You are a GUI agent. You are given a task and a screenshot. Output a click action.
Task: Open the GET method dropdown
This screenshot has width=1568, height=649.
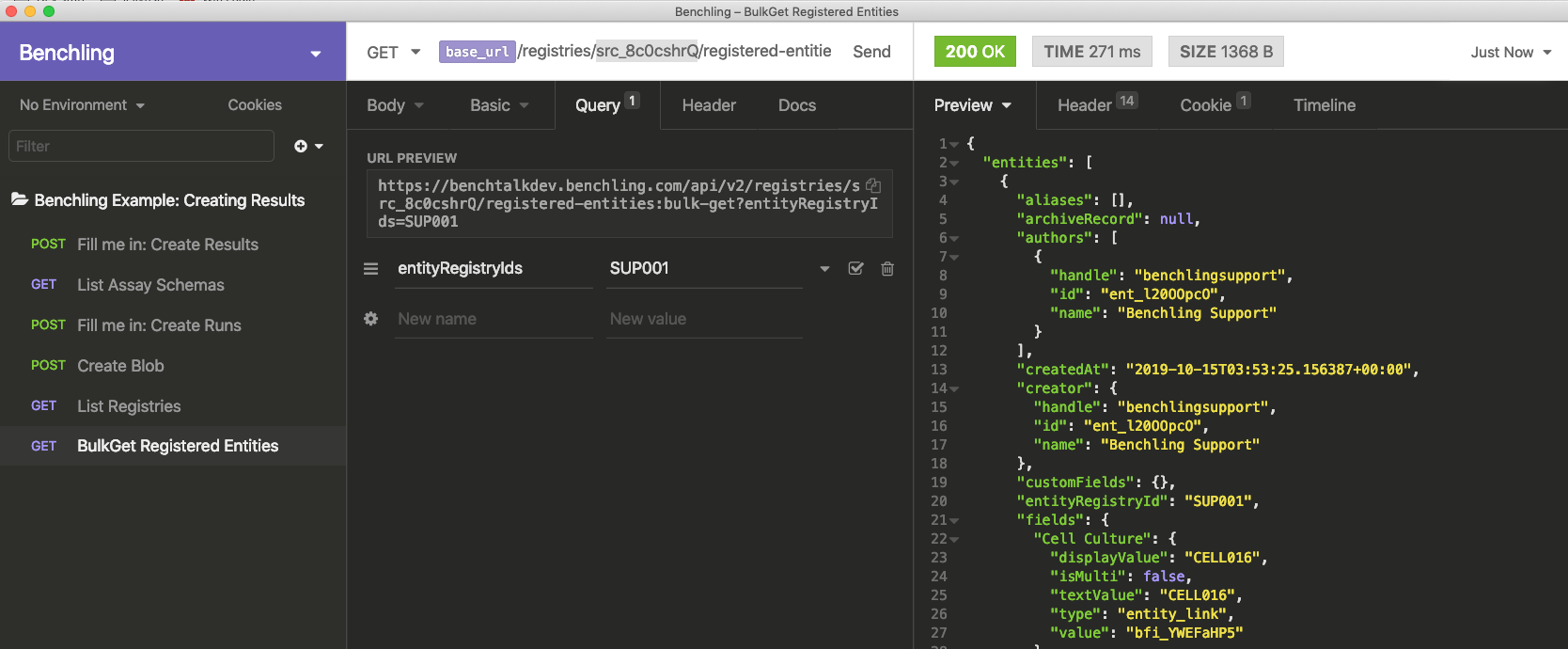pos(393,52)
